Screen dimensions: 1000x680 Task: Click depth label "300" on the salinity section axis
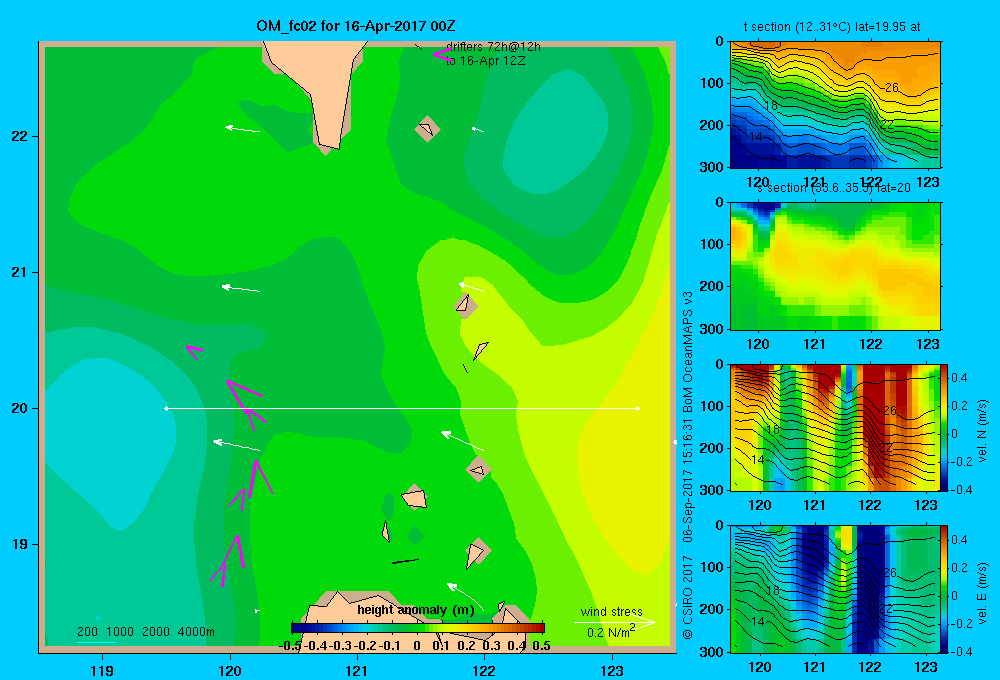pyautogui.click(x=712, y=329)
